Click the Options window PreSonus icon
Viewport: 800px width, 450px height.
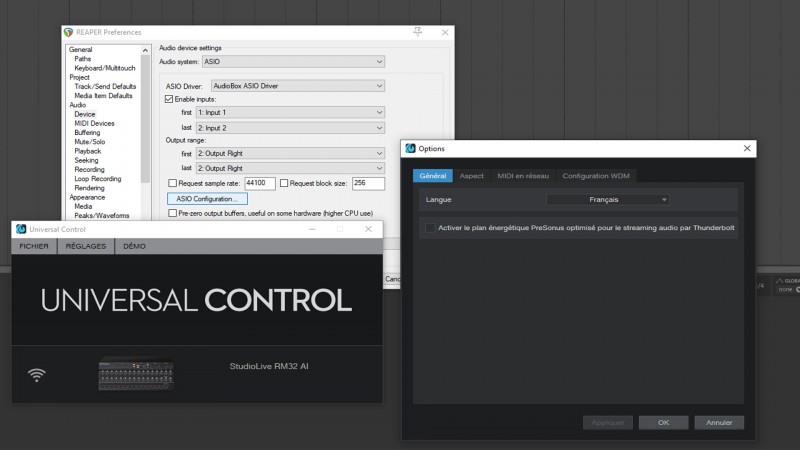[410, 148]
